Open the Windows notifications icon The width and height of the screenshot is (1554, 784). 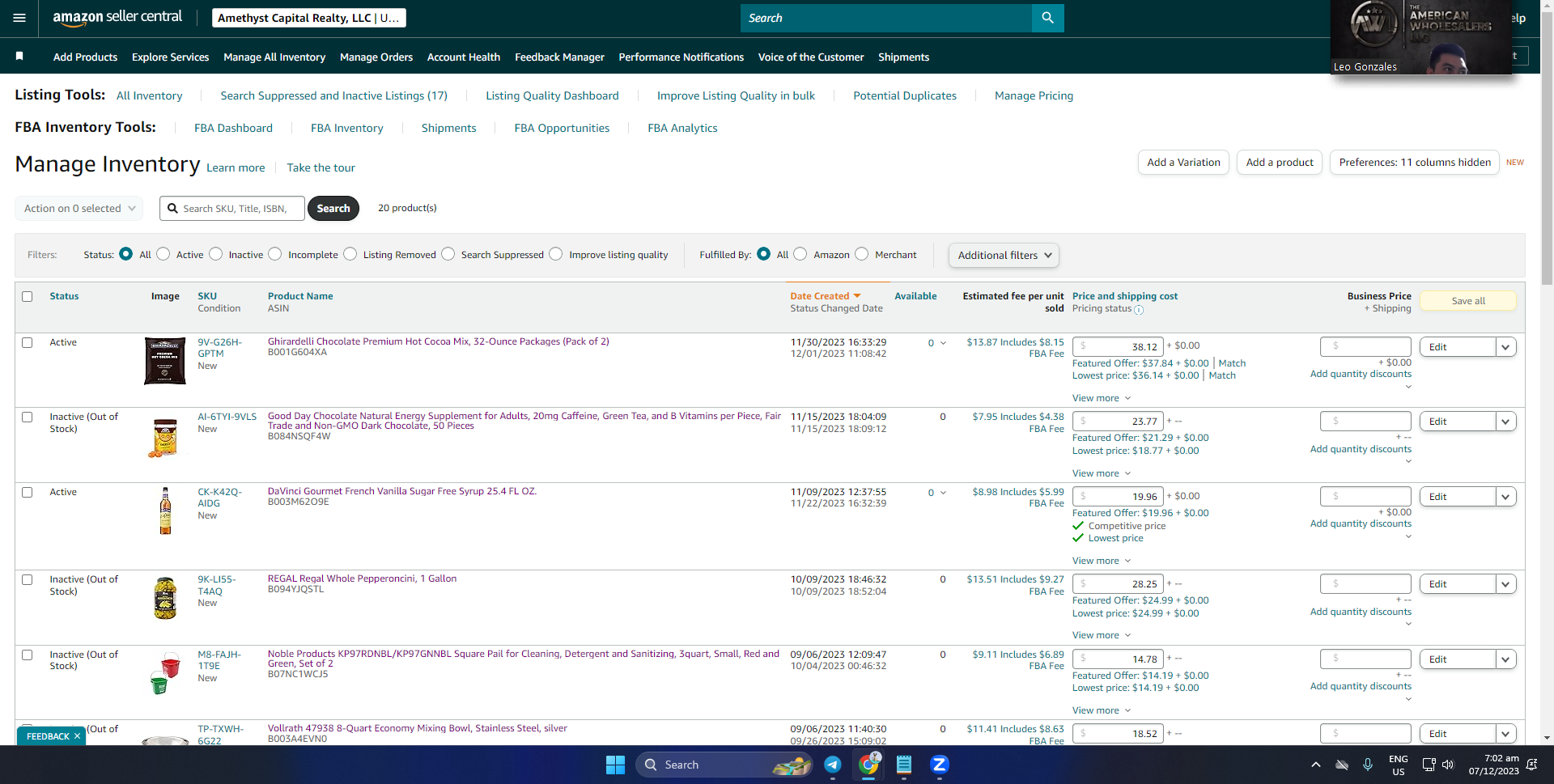[1531, 765]
